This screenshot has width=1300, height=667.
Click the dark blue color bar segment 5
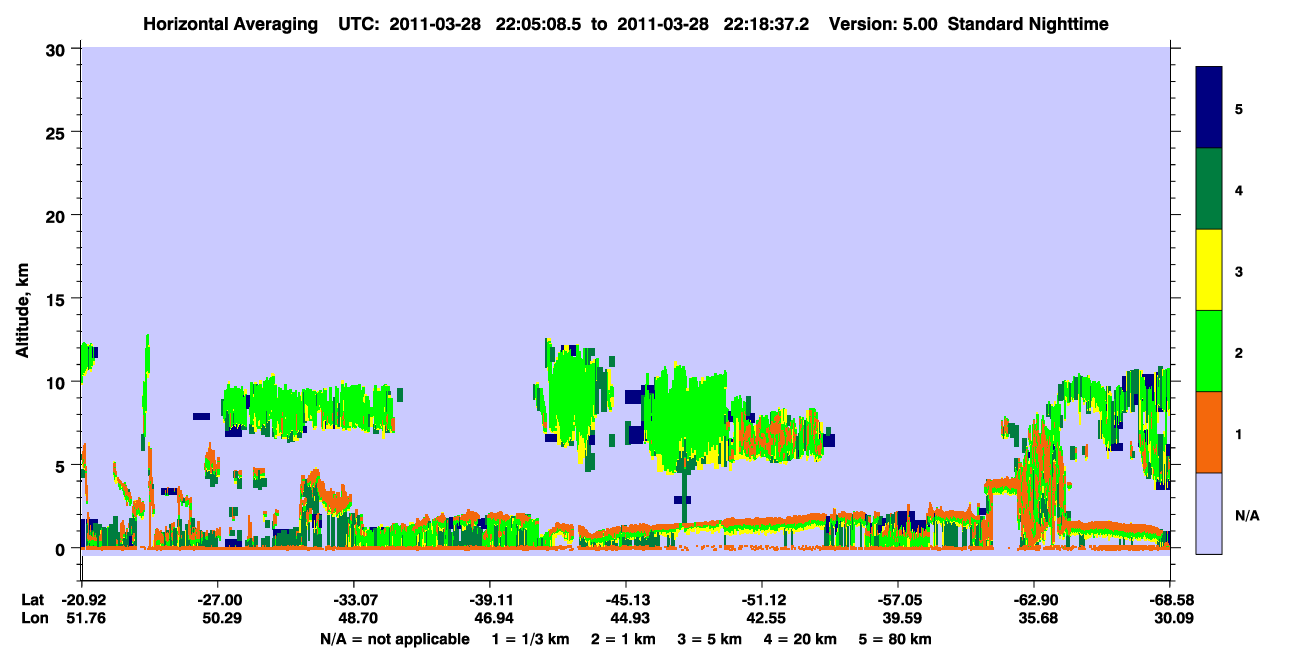(1209, 108)
